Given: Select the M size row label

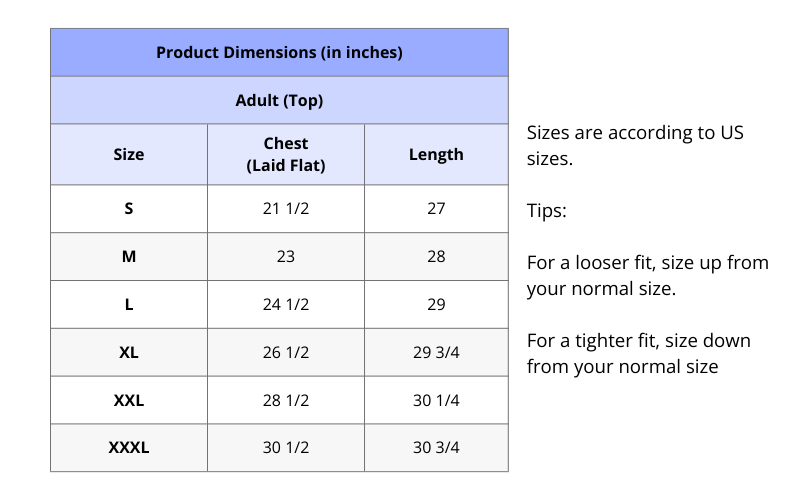Looking at the screenshot, I should point(129,257).
